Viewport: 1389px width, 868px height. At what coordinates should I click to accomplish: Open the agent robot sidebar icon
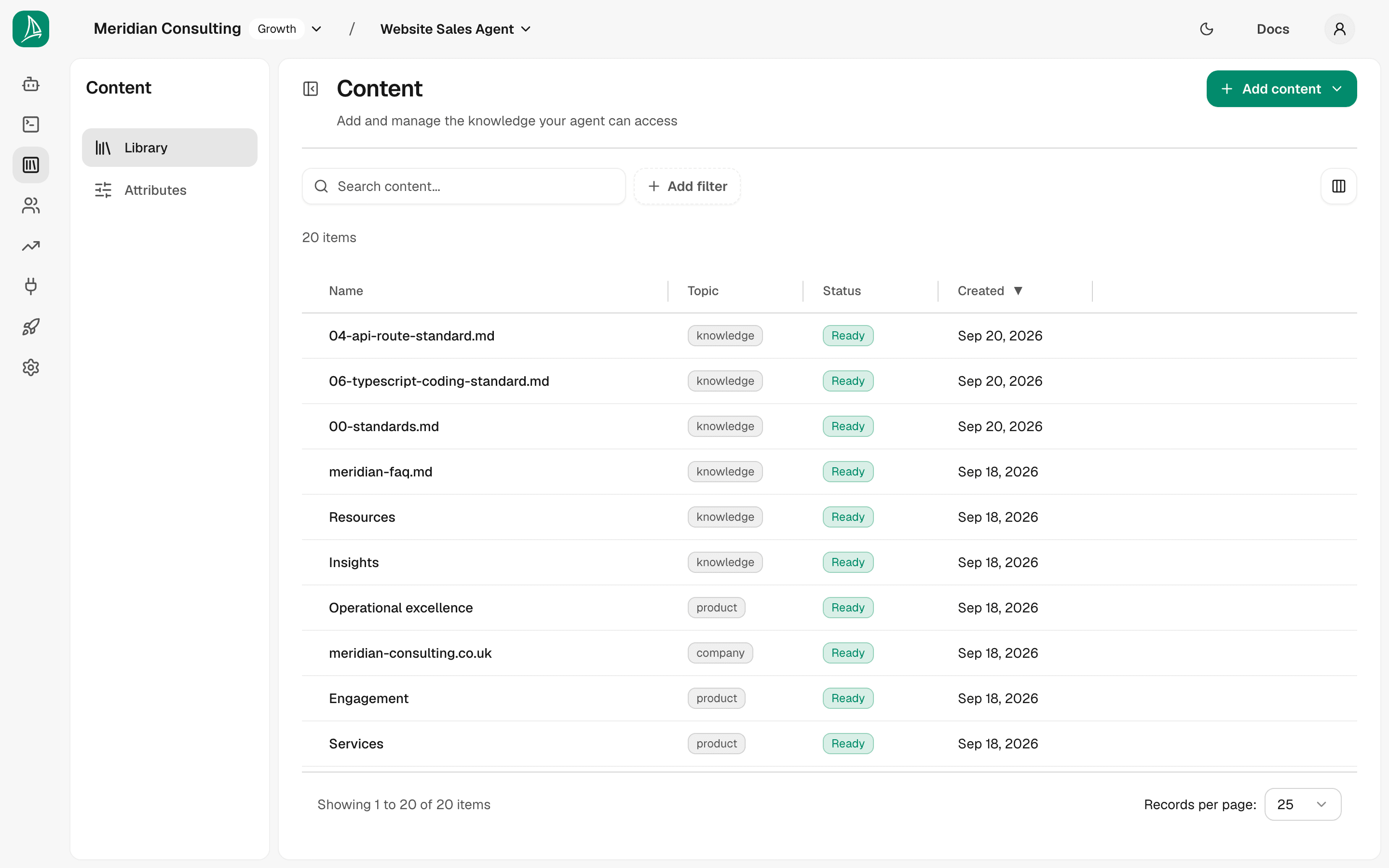[x=31, y=84]
